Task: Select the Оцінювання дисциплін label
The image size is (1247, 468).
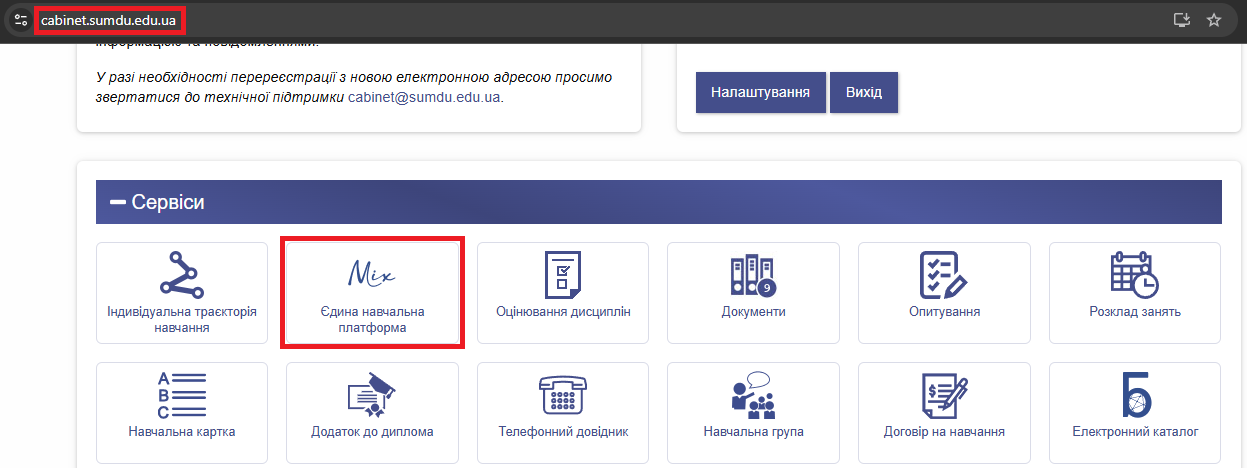Action: (x=563, y=311)
